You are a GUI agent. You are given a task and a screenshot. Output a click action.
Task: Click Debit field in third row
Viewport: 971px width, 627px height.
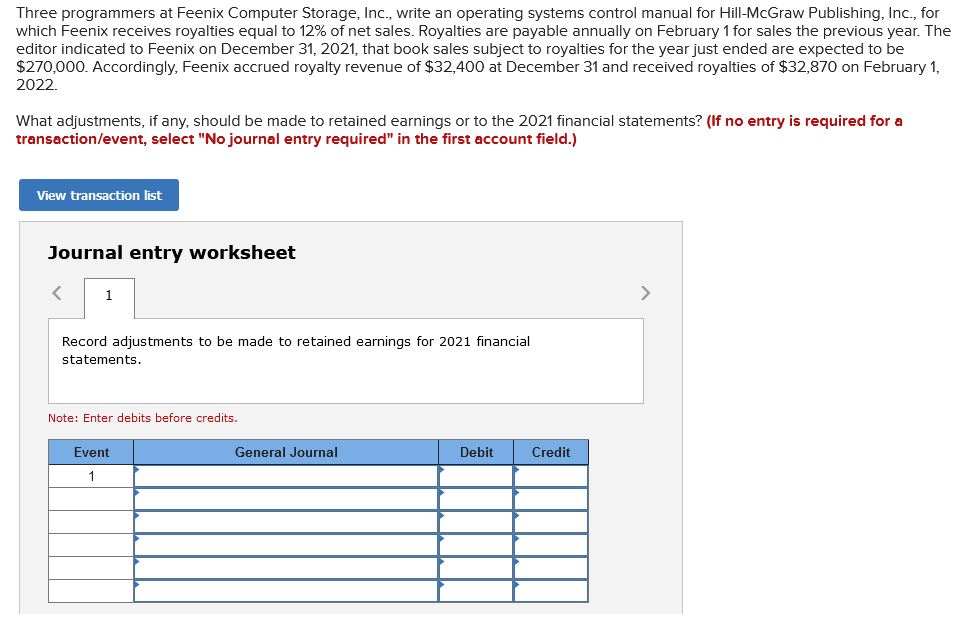[476, 522]
